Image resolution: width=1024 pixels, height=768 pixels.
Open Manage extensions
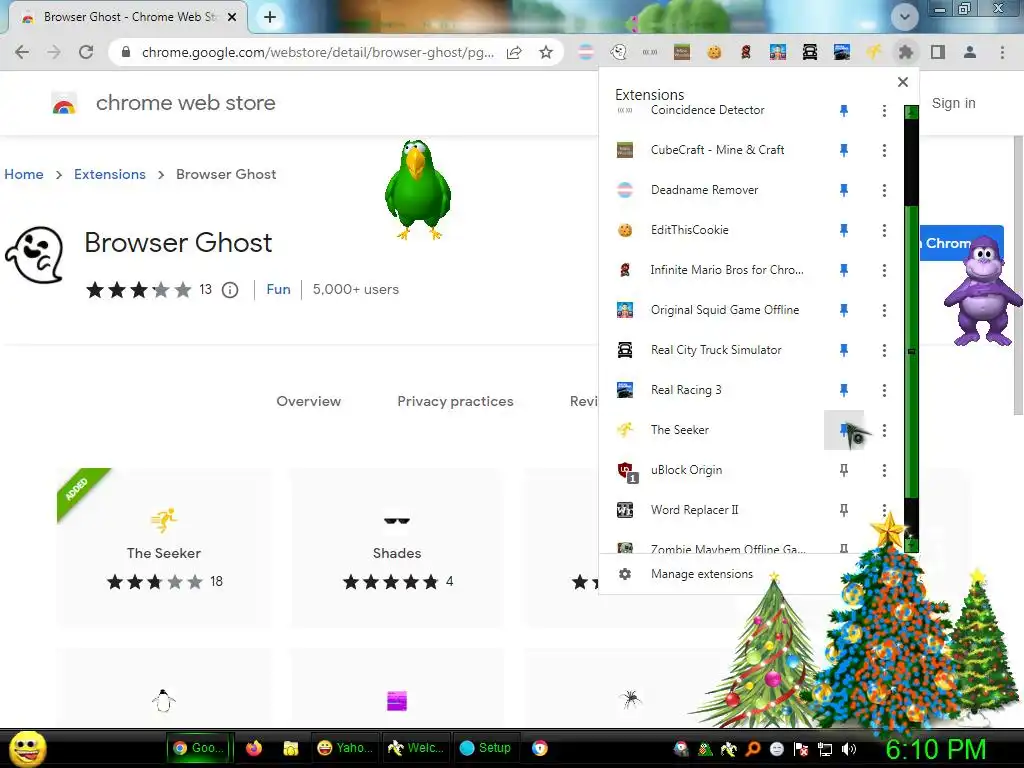point(701,574)
